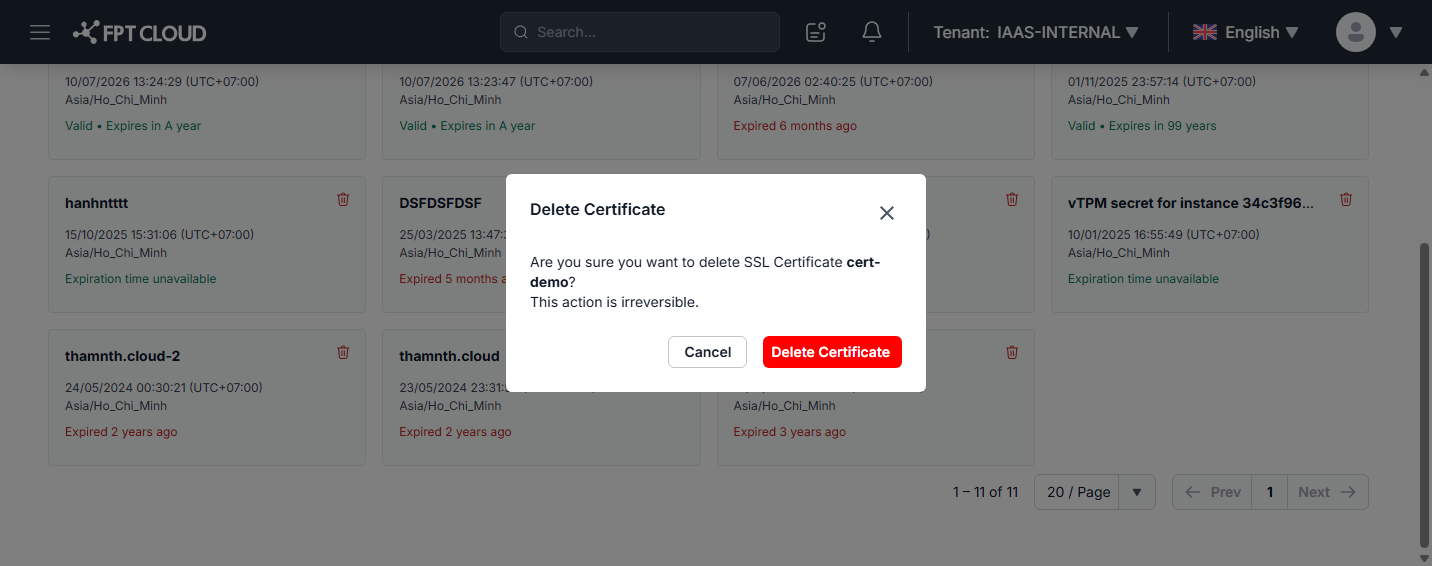Click the UK flag icon
This screenshot has height=566, width=1432.
coord(1204,32)
